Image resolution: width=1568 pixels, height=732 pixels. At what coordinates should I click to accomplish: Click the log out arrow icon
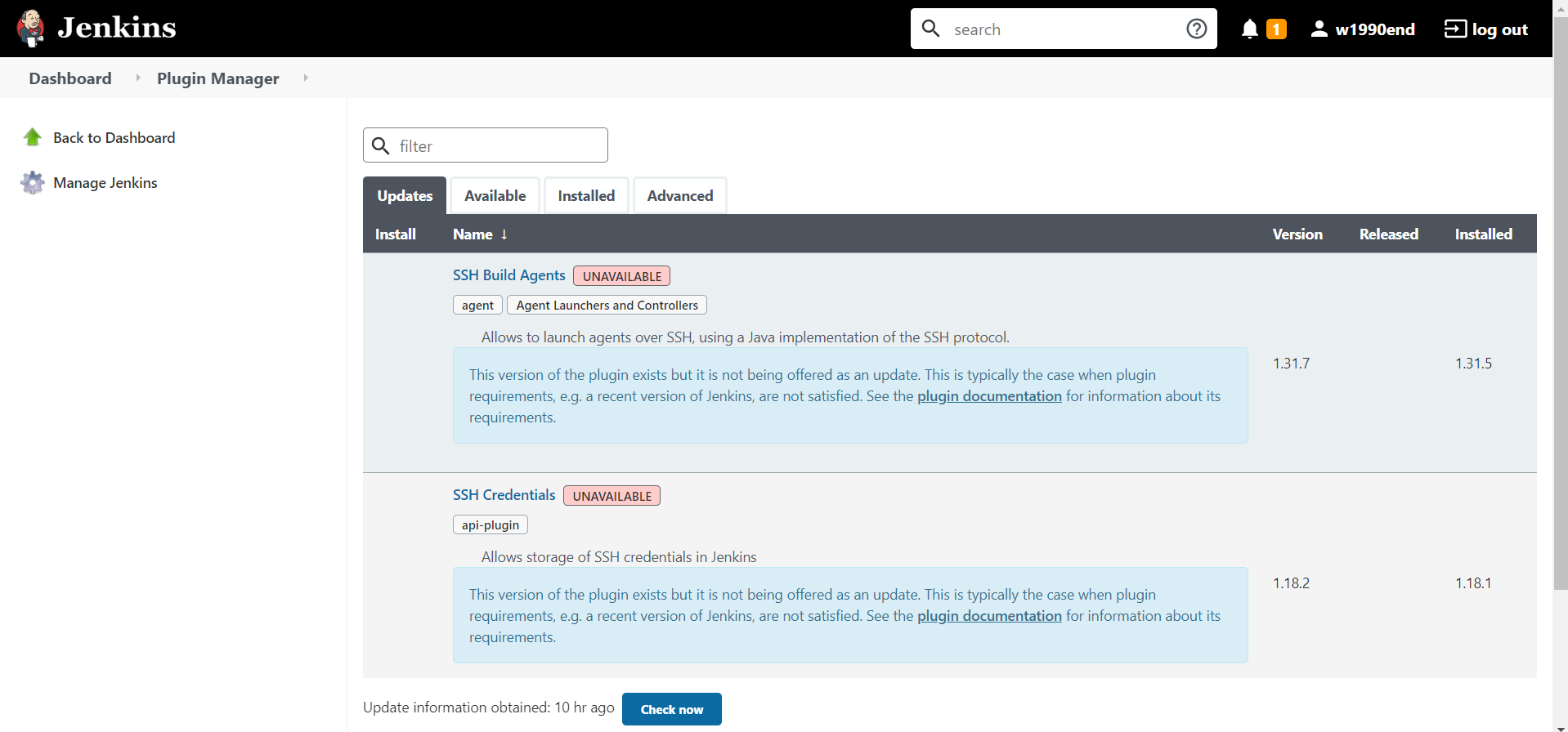(x=1455, y=29)
